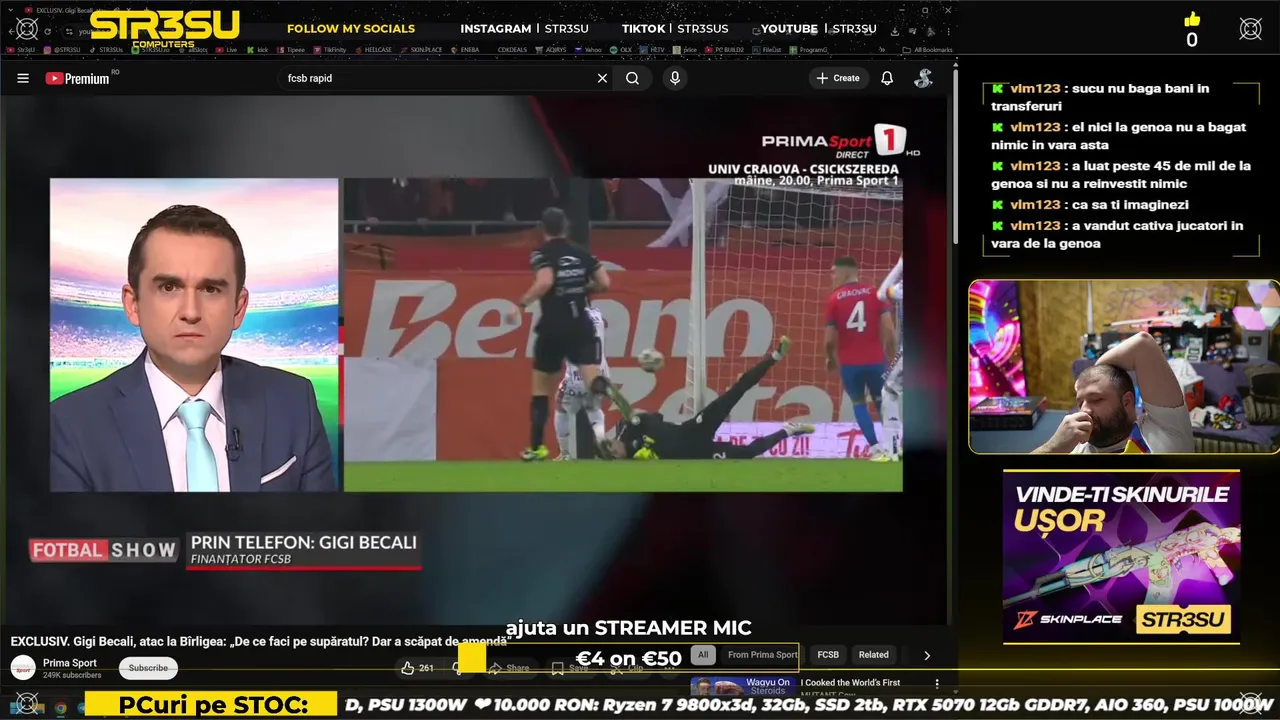1280x720 pixels.
Task: Go to YouTube Premium home logo
Action: point(78,78)
